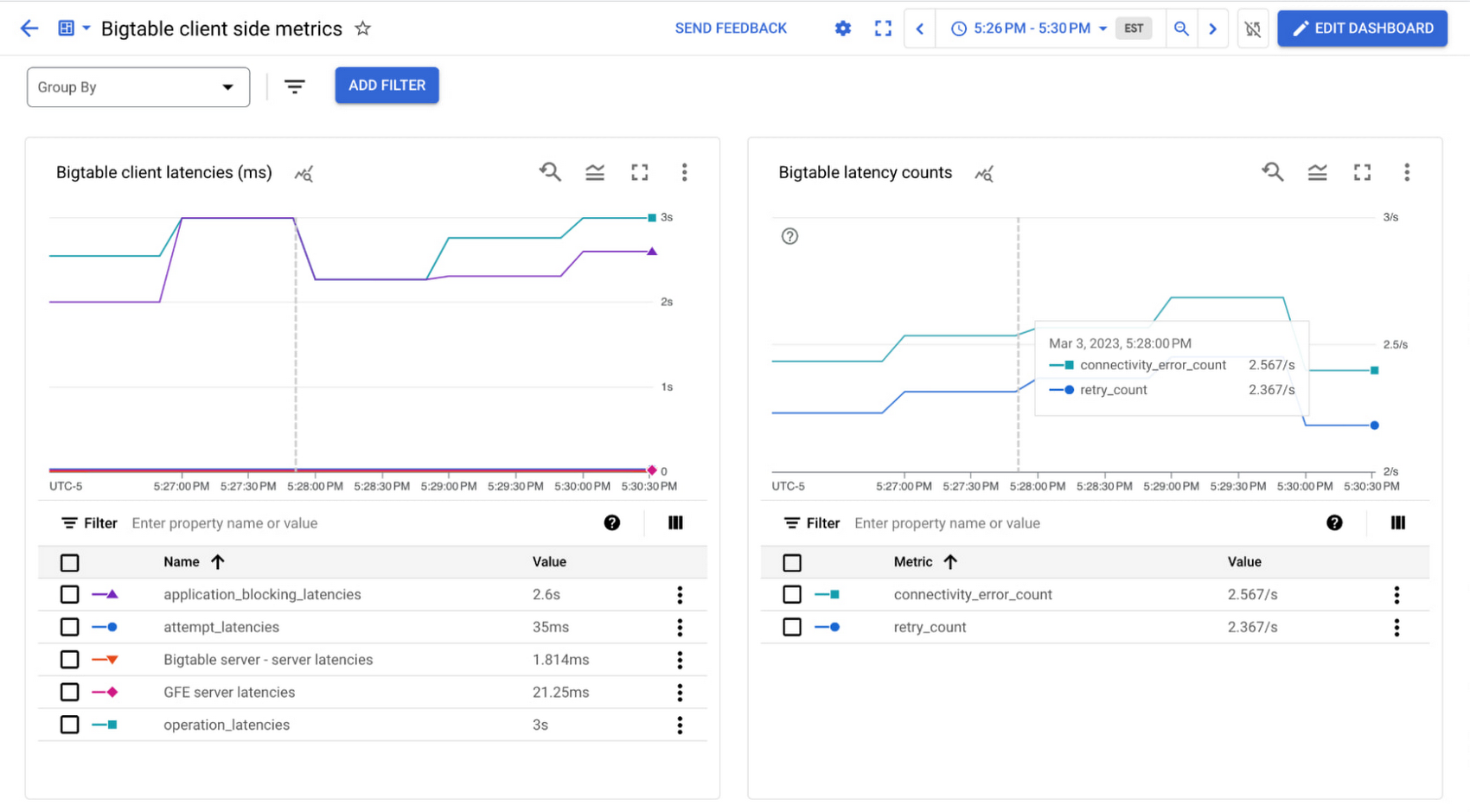Open row menu for retry_count
This screenshot has width=1470, height=812.
1396,628
